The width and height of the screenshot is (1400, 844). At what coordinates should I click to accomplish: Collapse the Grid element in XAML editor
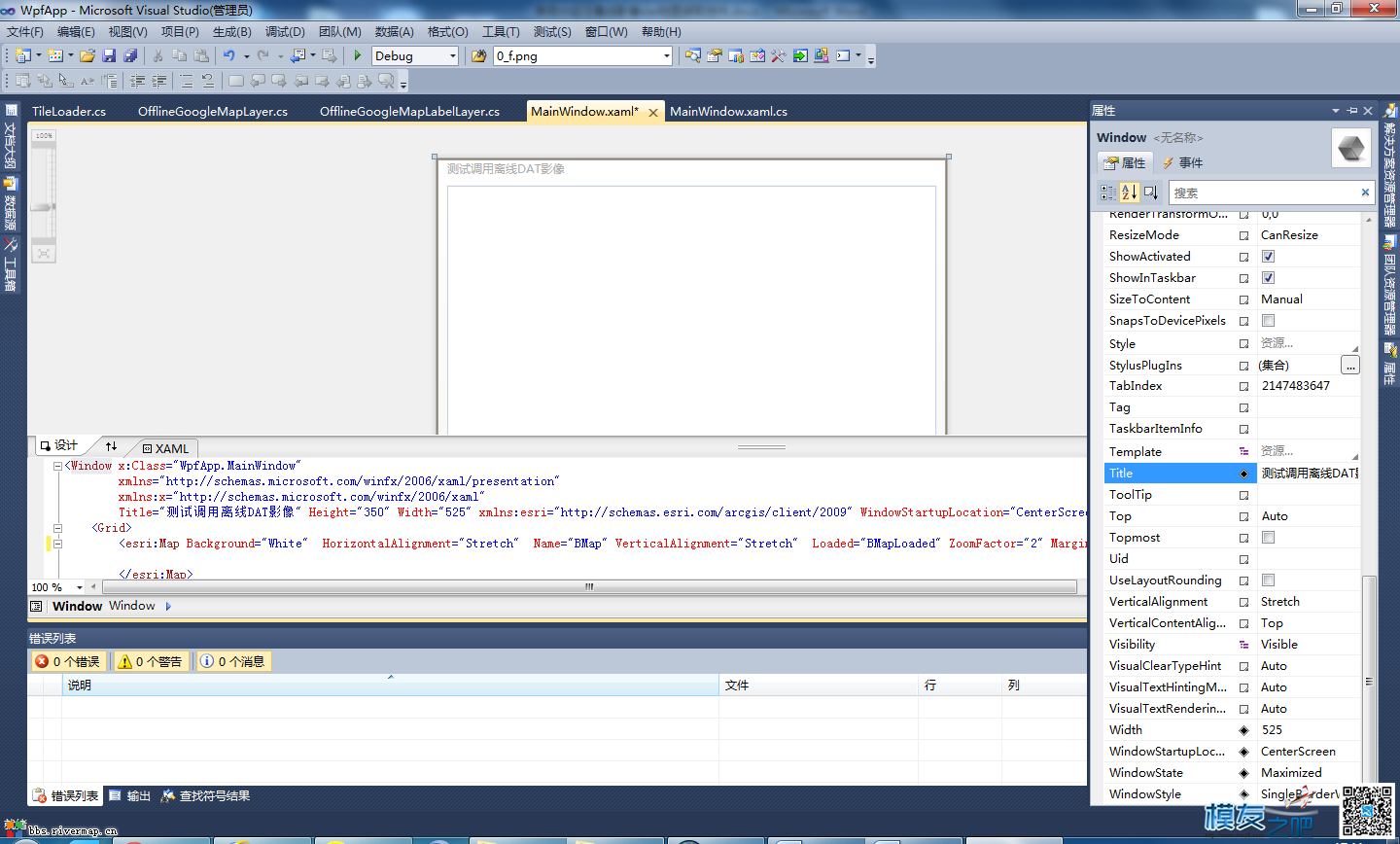[x=57, y=528]
